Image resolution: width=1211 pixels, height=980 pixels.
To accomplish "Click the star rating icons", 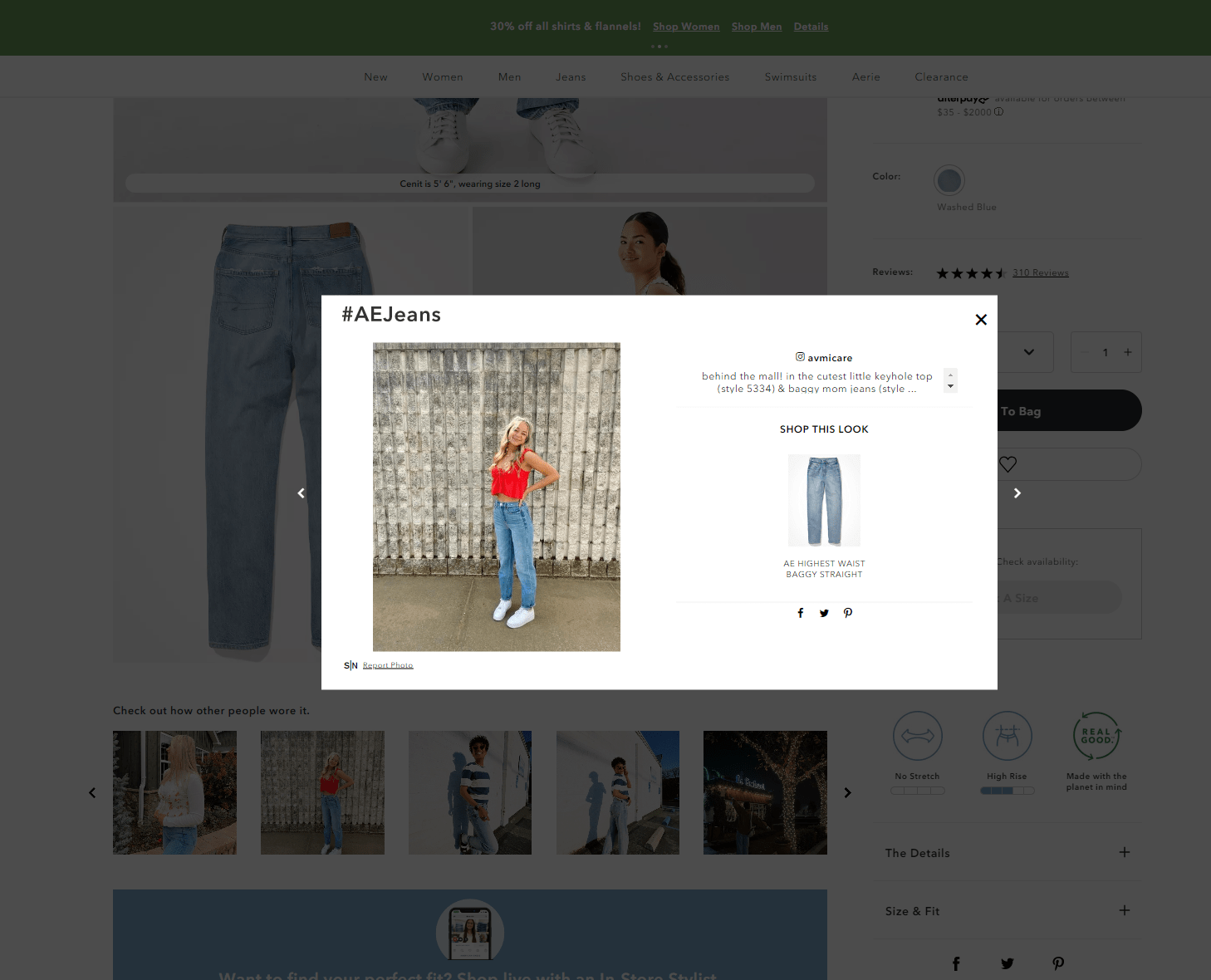I will coord(972,273).
